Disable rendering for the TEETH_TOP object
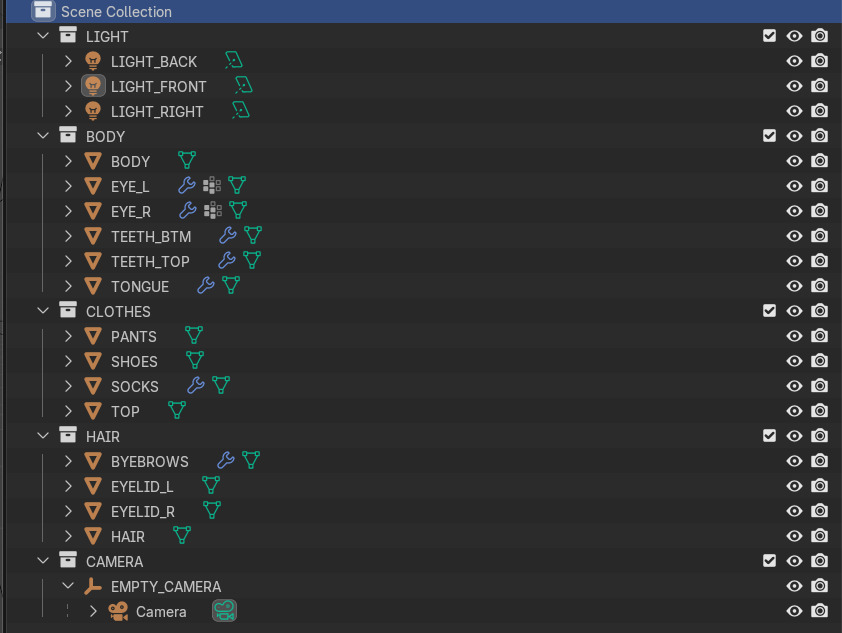This screenshot has width=842, height=633. point(819,261)
